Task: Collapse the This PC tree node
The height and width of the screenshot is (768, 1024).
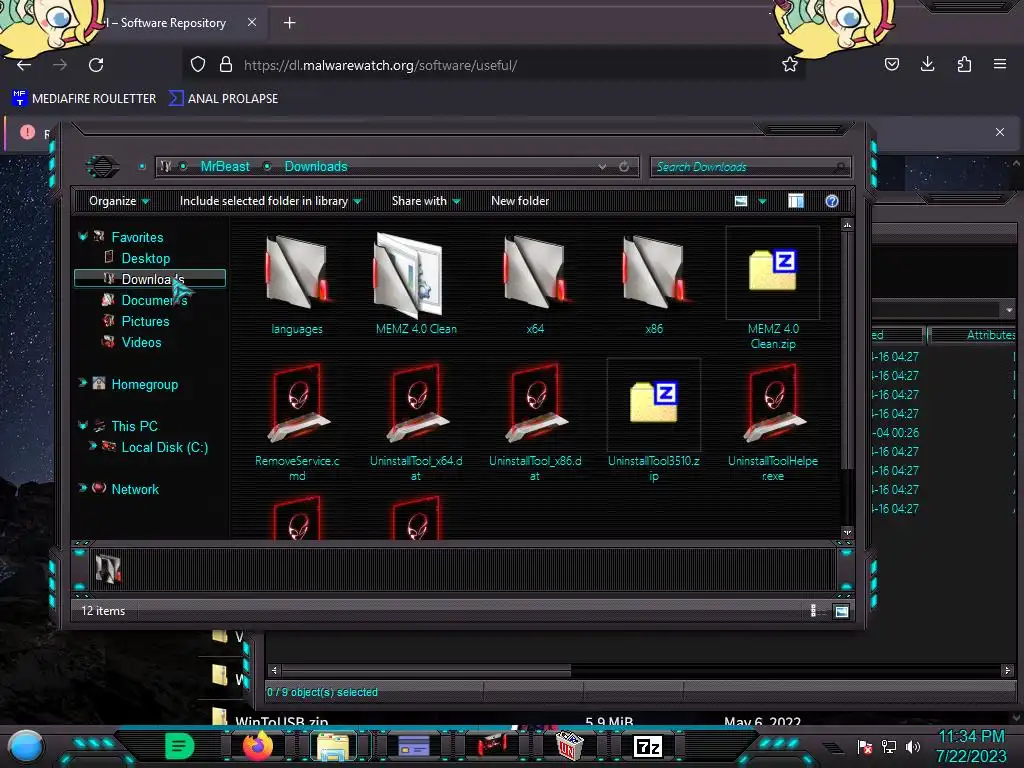Action: click(83, 425)
